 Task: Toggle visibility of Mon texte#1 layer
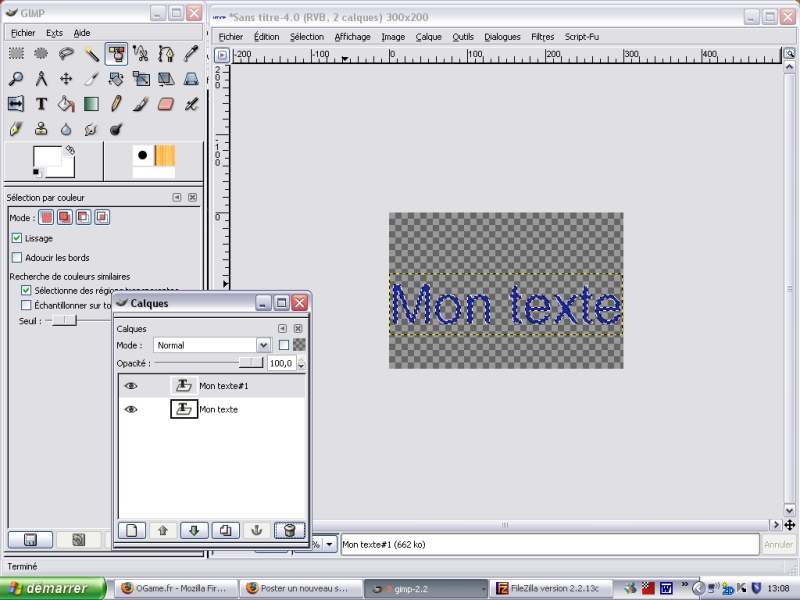(x=131, y=386)
